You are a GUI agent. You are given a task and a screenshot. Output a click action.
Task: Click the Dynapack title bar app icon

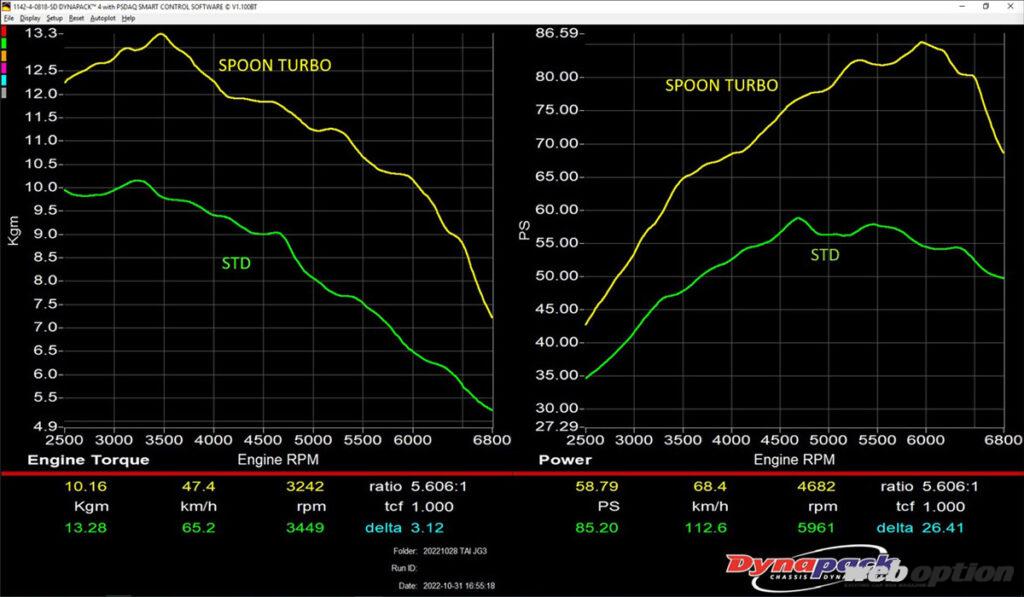click(x=6, y=7)
